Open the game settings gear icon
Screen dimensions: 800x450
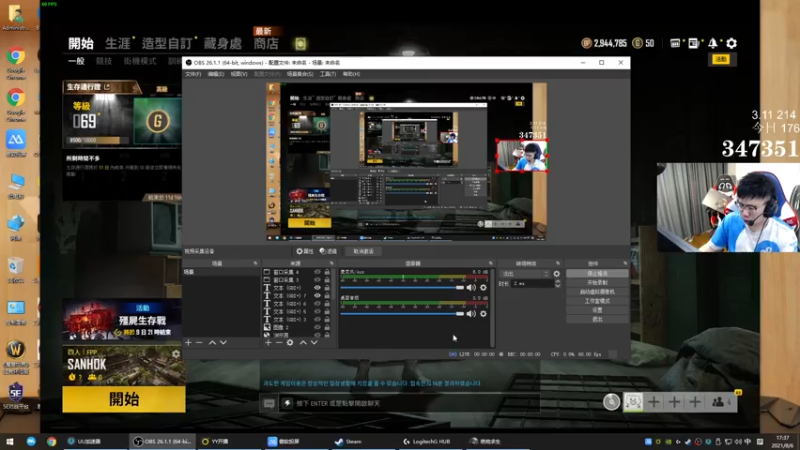[x=732, y=43]
